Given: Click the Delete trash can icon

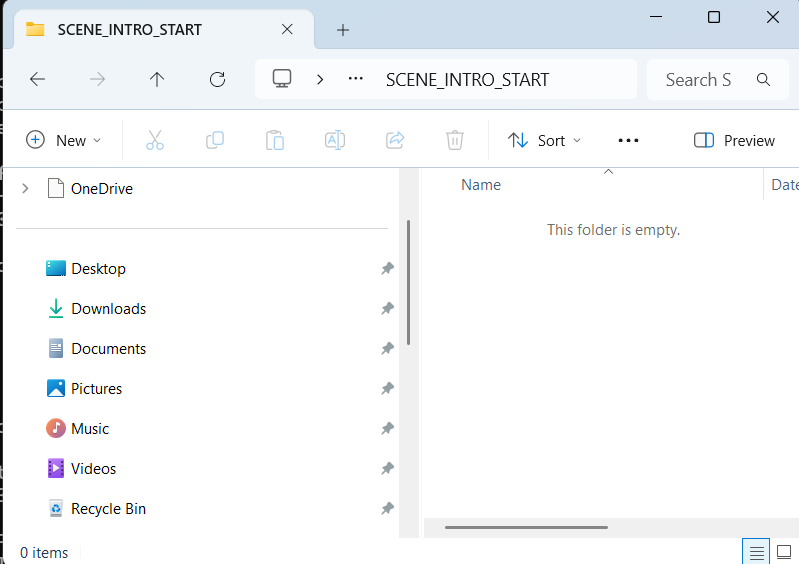Looking at the screenshot, I should 455,140.
